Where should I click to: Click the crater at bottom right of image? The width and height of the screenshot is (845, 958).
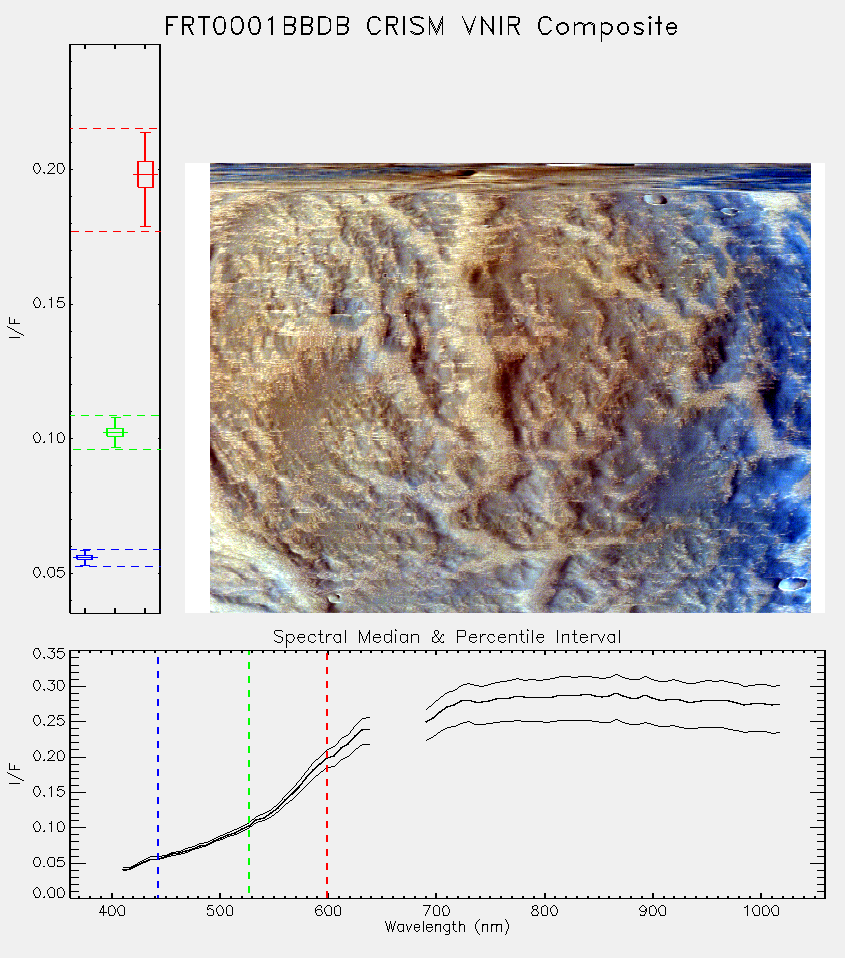[793, 584]
